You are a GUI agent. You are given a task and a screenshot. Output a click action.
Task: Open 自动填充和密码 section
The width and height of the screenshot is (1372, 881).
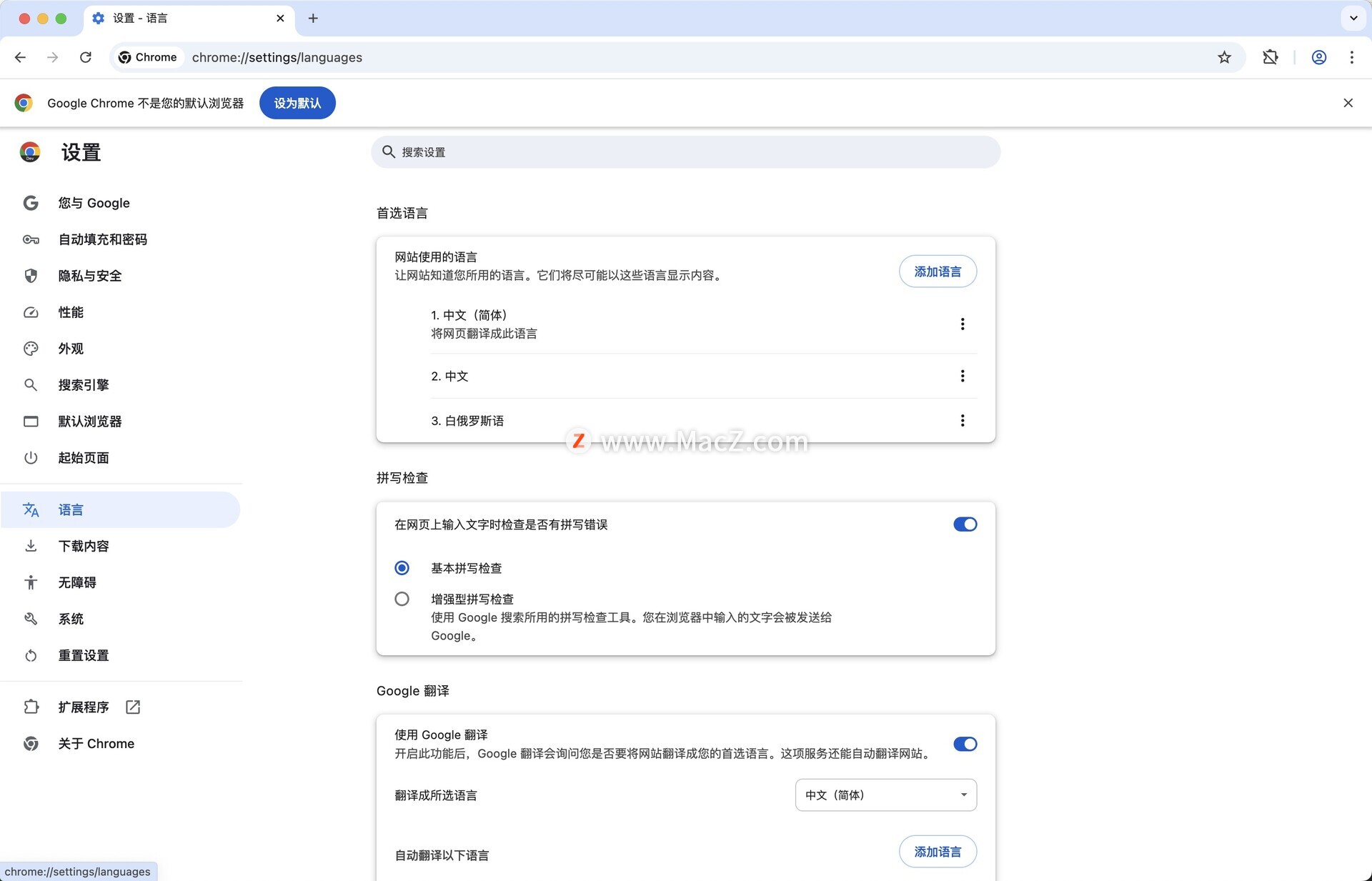tap(120, 239)
